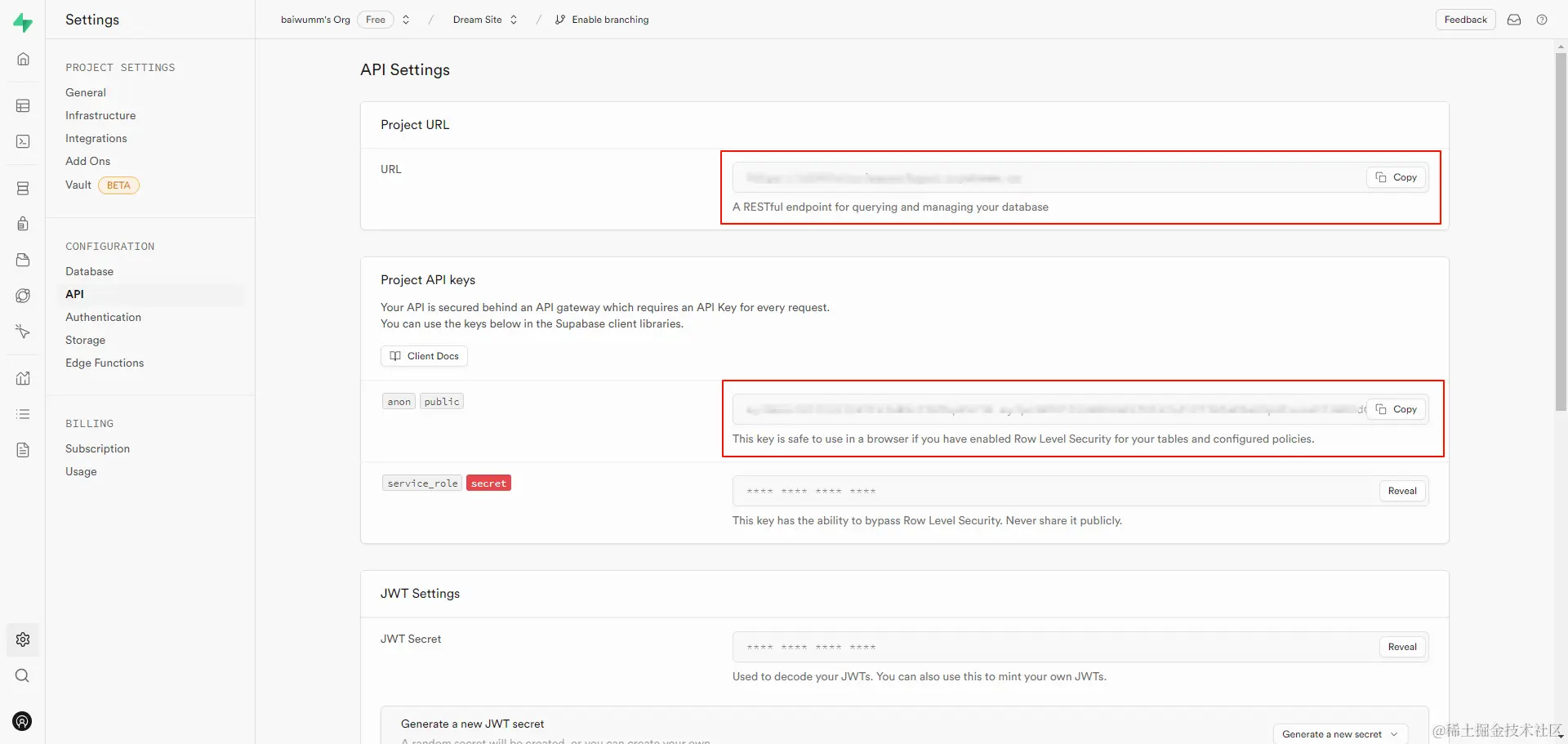Open Infrastructure settings
This screenshot has width=1568, height=744.
[x=100, y=115]
